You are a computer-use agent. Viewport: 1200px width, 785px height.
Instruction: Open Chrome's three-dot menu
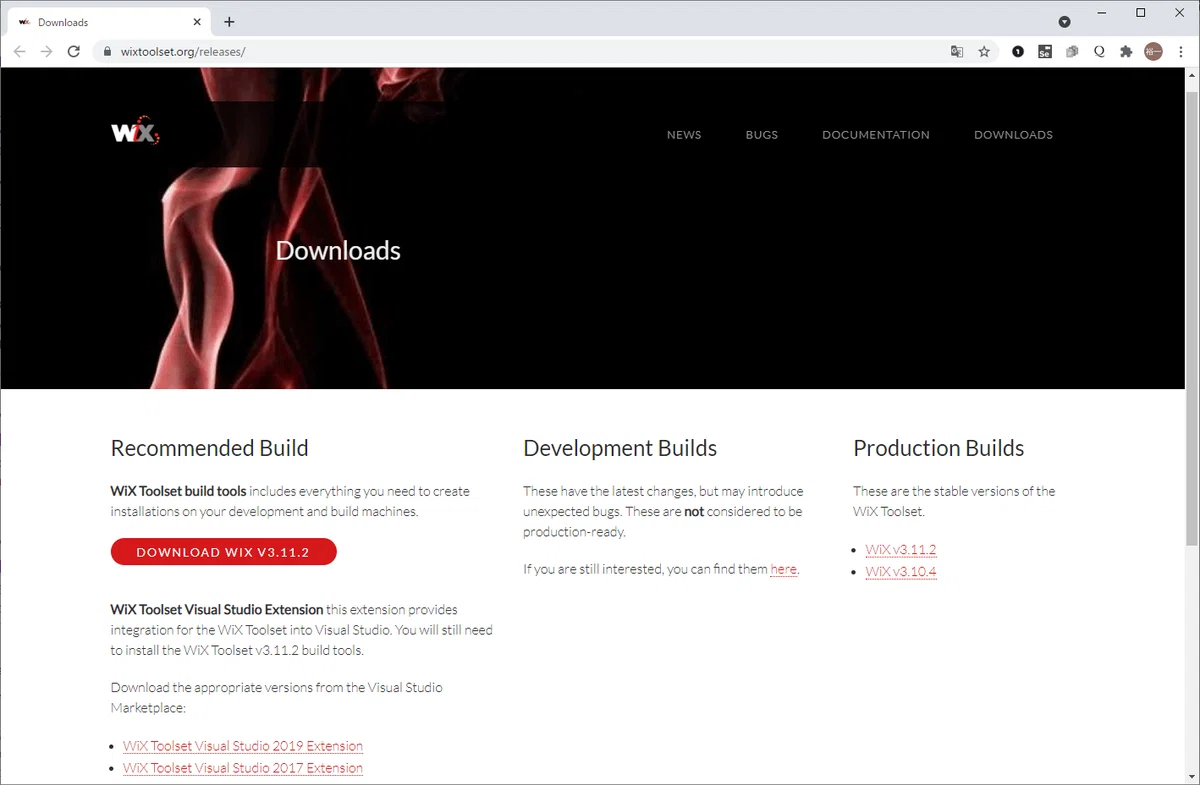pyautogui.click(x=1181, y=51)
